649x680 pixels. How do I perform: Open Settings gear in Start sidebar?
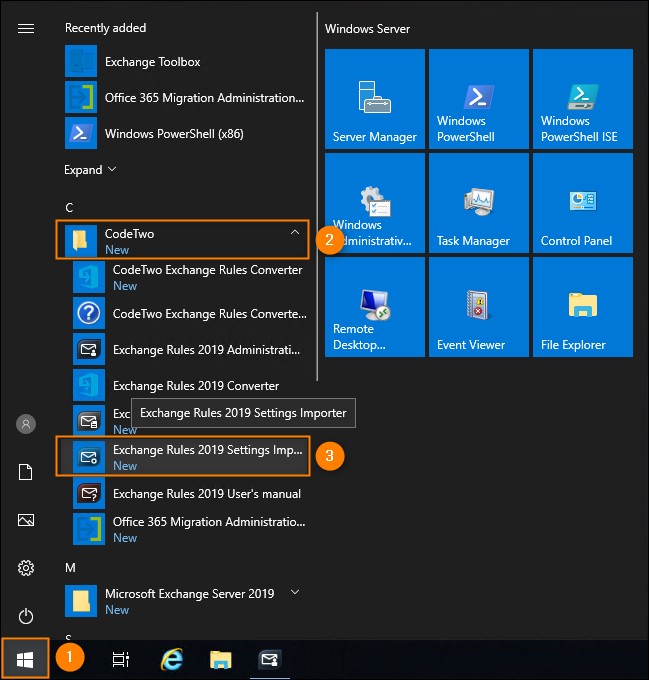pos(26,568)
